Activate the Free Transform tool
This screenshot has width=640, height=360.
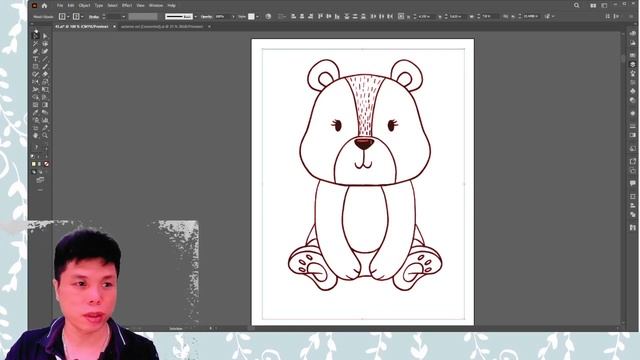click(x=45, y=90)
